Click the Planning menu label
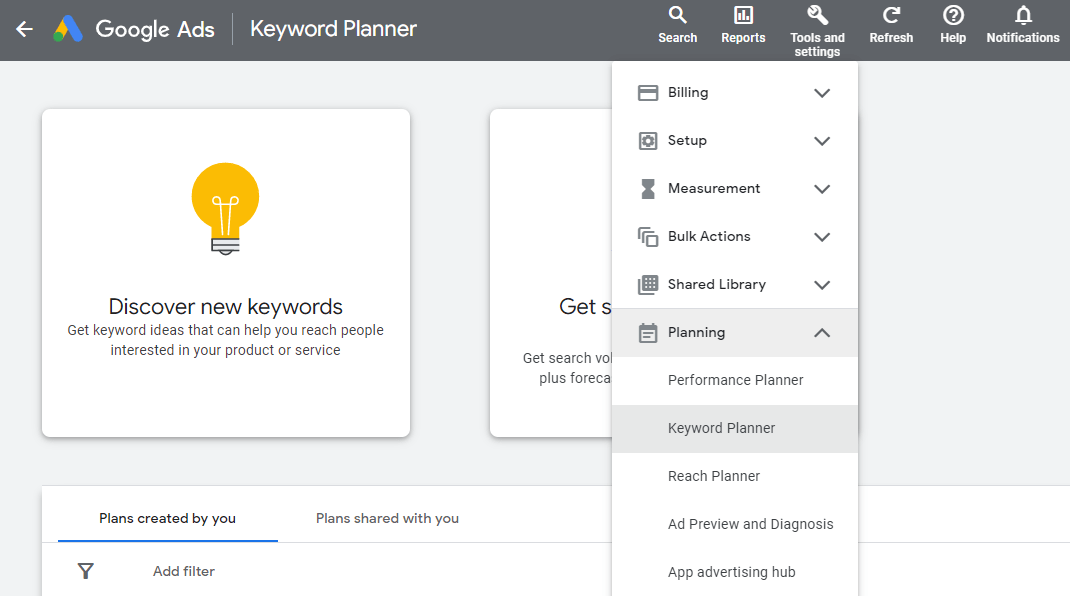 coord(696,332)
